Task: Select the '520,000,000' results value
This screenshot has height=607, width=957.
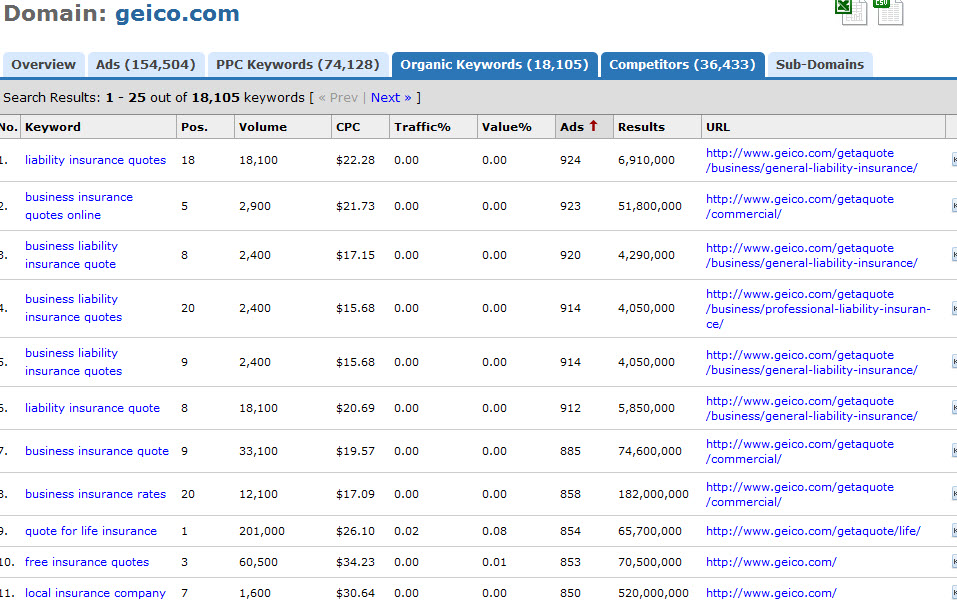Action: click(x=653, y=593)
